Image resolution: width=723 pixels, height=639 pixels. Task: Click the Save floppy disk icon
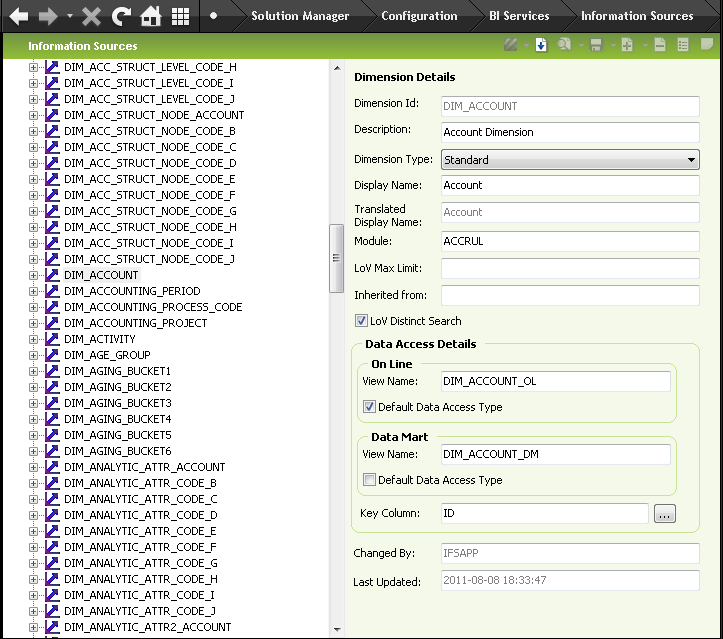tap(595, 45)
